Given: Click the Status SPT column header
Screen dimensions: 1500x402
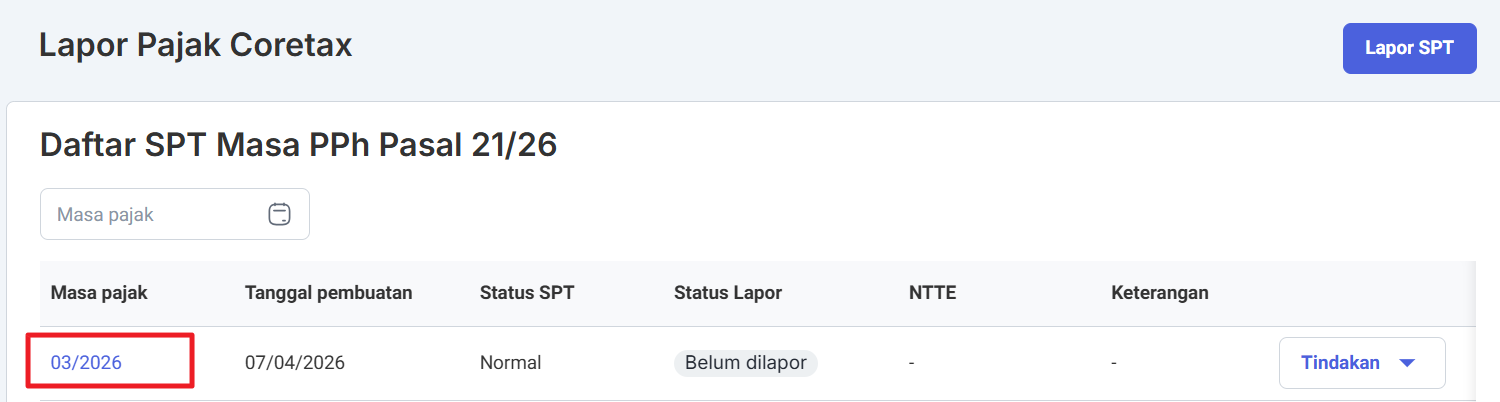Looking at the screenshot, I should click(527, 293).
